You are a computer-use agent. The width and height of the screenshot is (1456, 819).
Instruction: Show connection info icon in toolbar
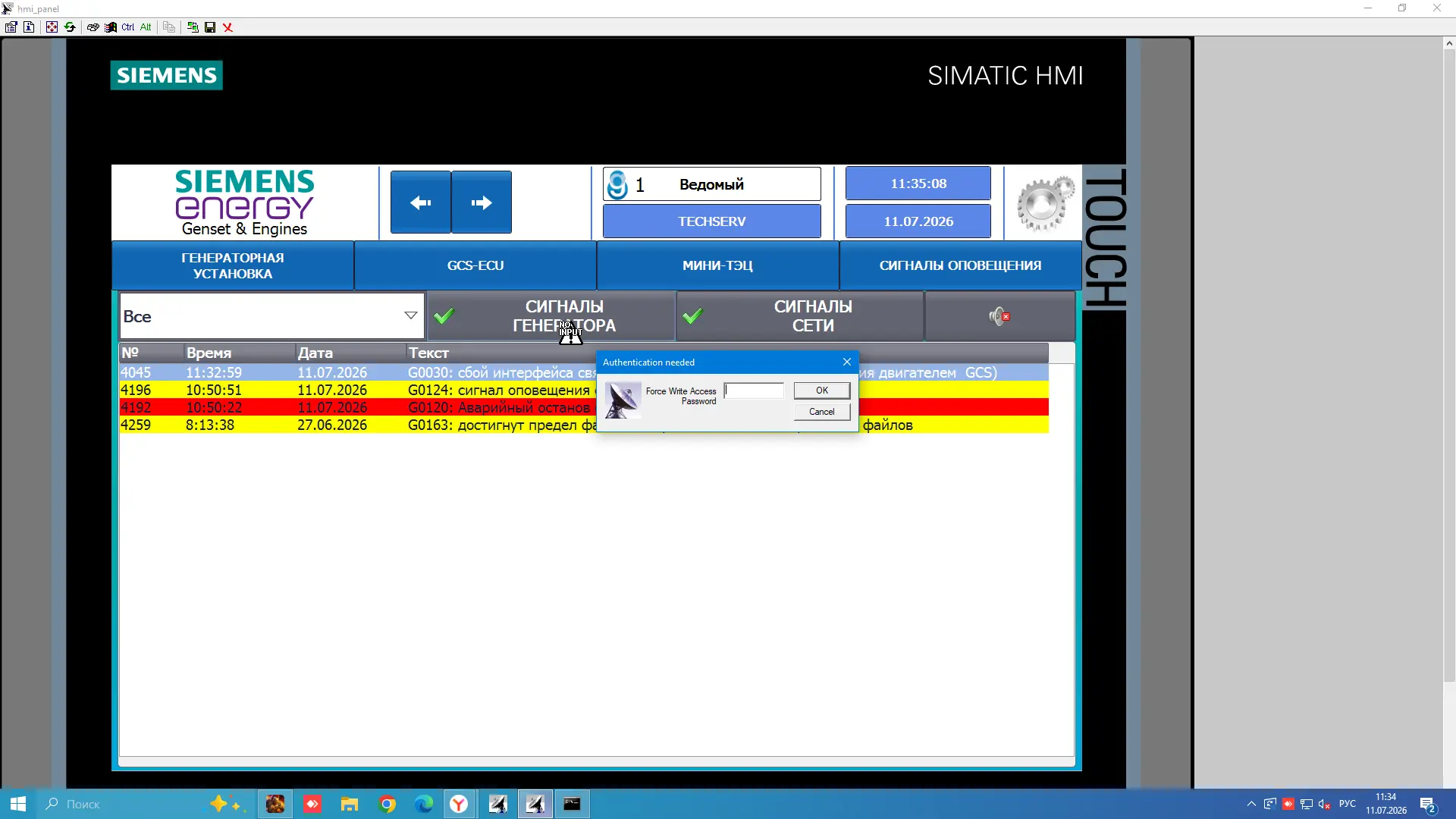(x=29, y=27)
